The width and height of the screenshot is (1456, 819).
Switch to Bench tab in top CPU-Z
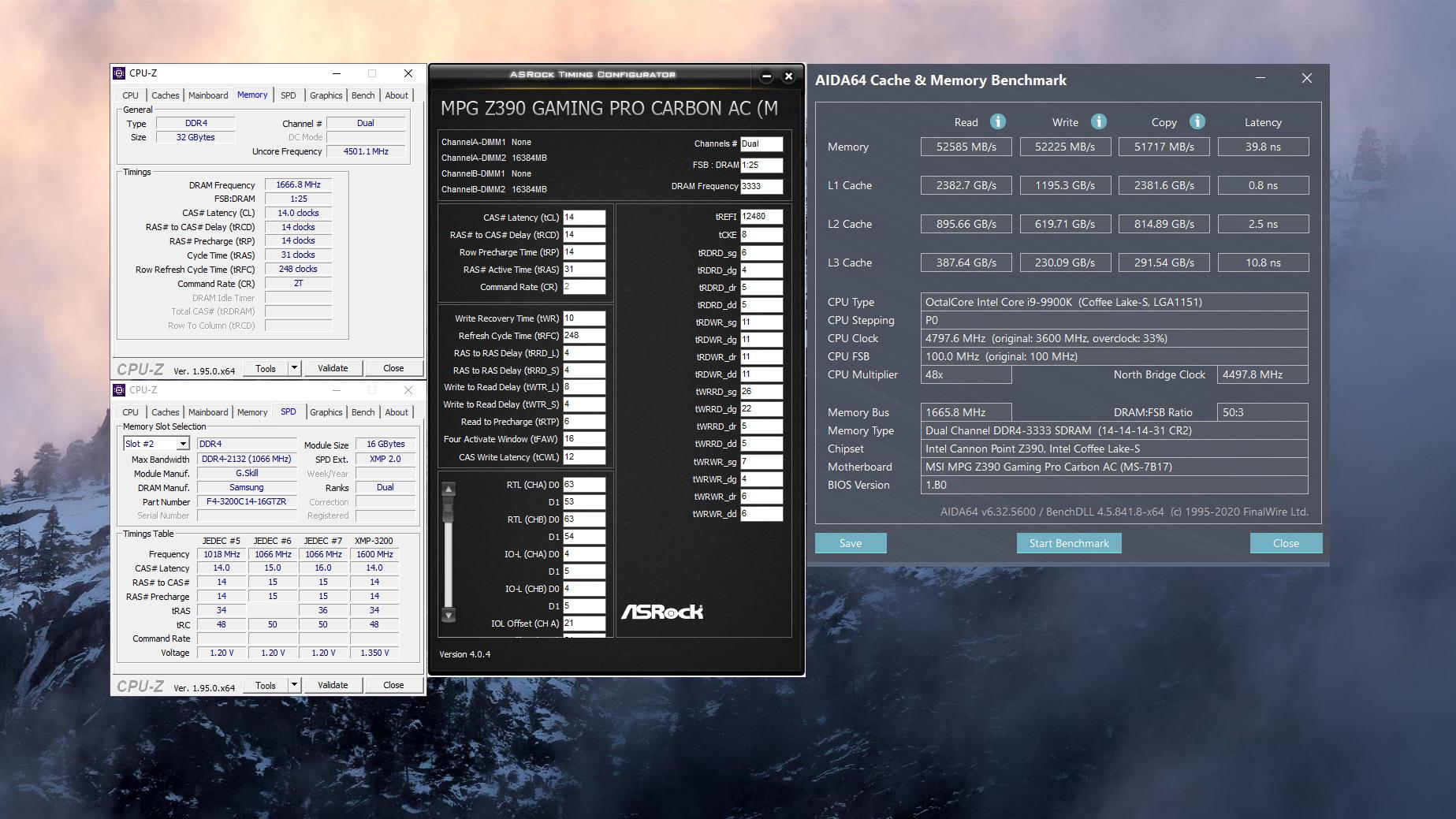[363, 95]
